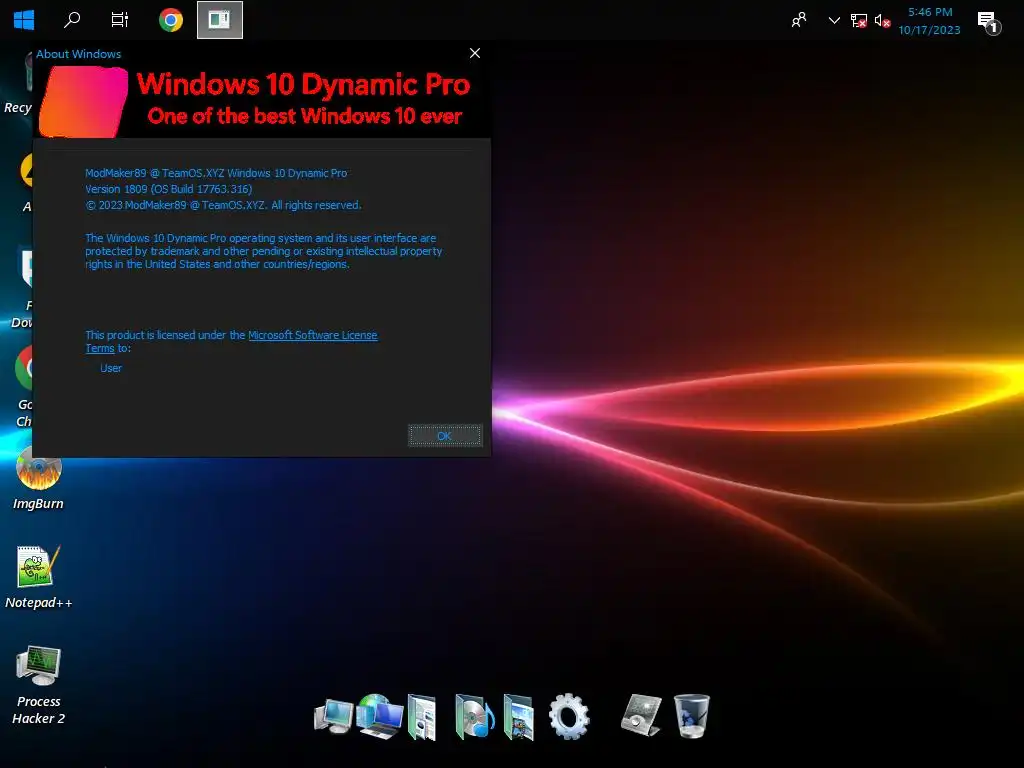Open the Action Center notification icon
The width and height of the screenshot is (1024, 768).
coord(989,22)
